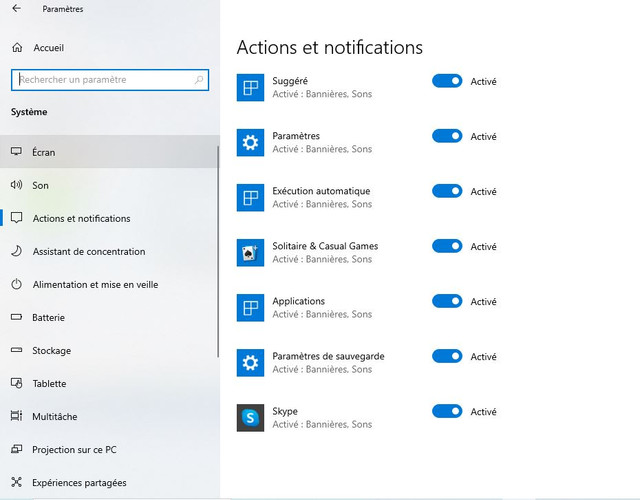640x500 pixels.
Task: Disable Applications notifications toggle
Action: click(447, 301)
